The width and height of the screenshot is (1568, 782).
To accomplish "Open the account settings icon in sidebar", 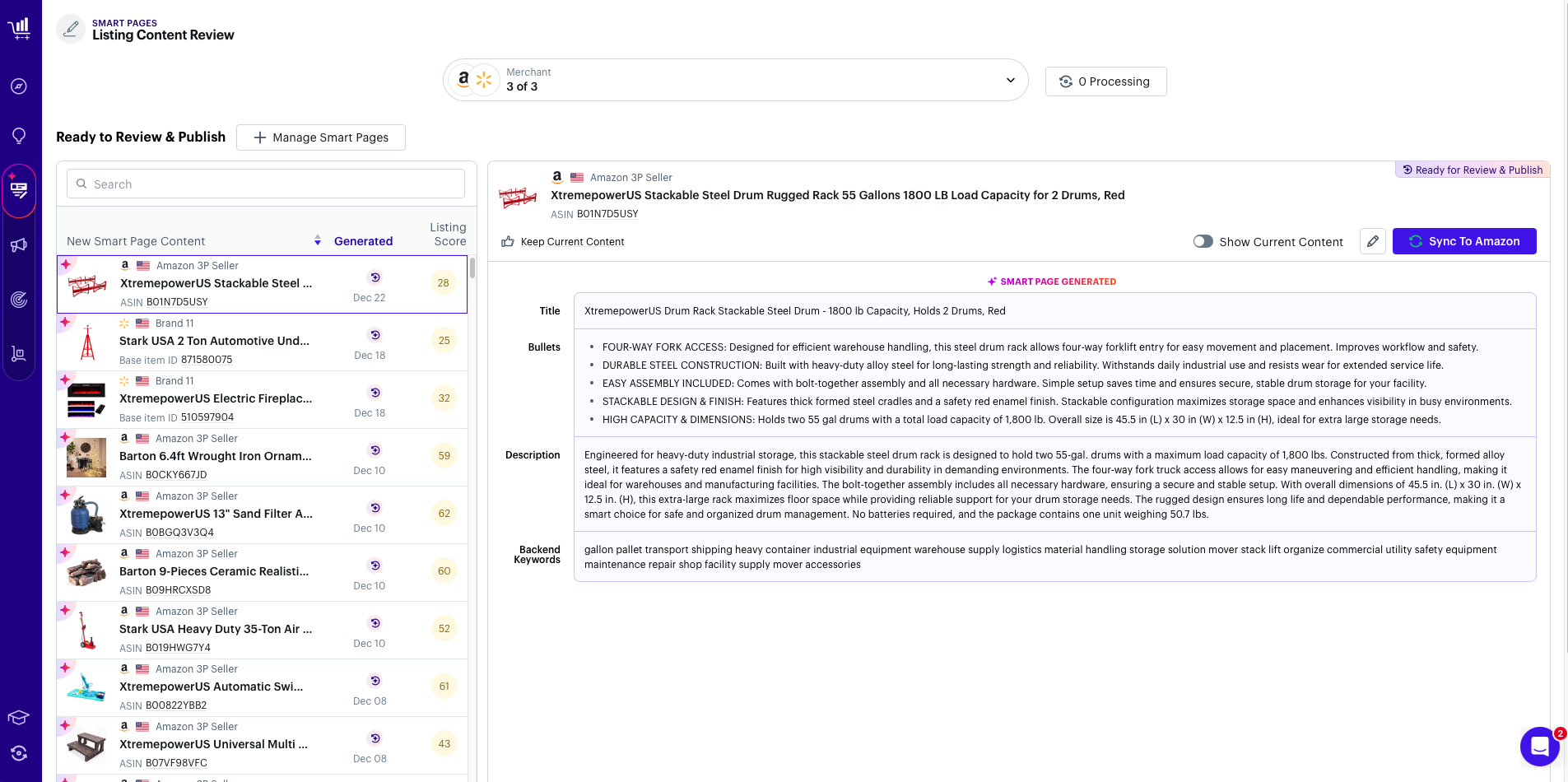I will (x=19, y=753).
